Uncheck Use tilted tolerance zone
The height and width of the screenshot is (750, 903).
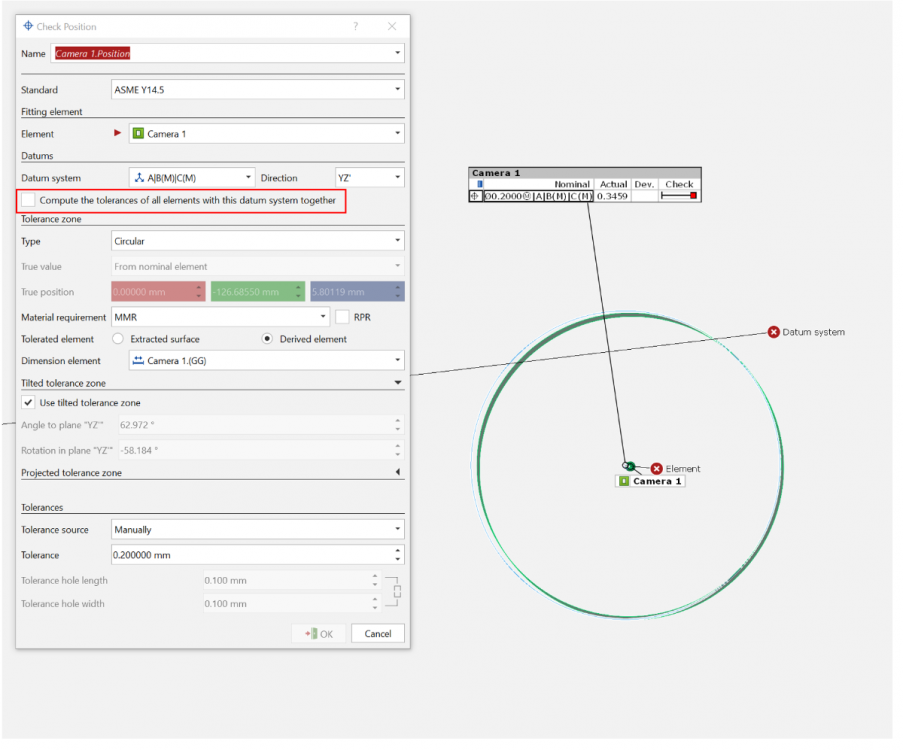(x=28, y=402)
